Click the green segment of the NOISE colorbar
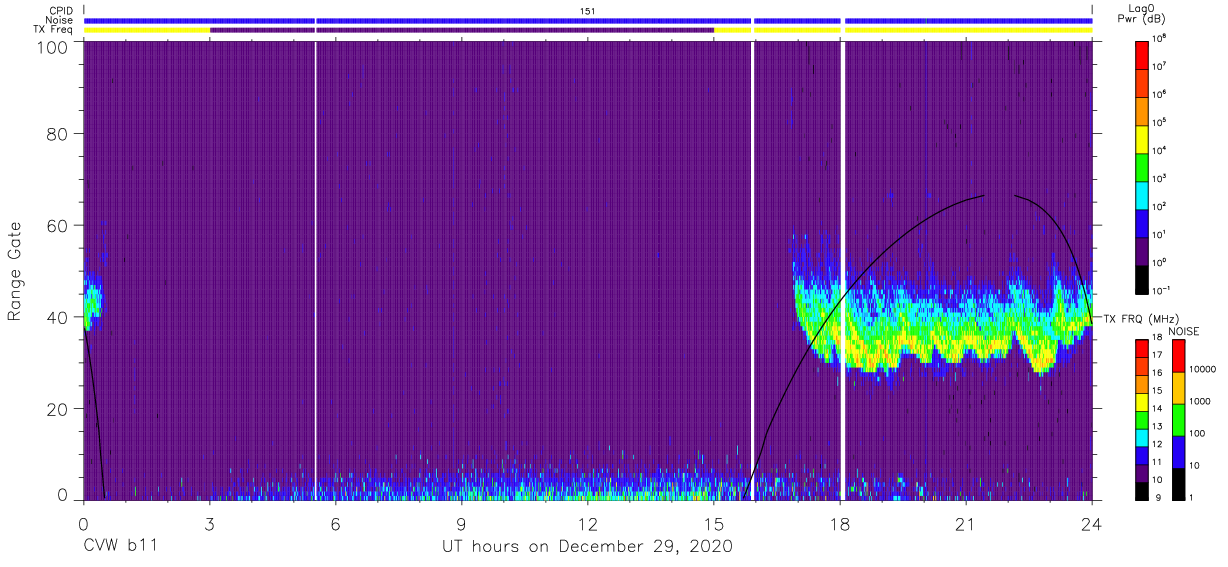 click(x=1177, y=419)
